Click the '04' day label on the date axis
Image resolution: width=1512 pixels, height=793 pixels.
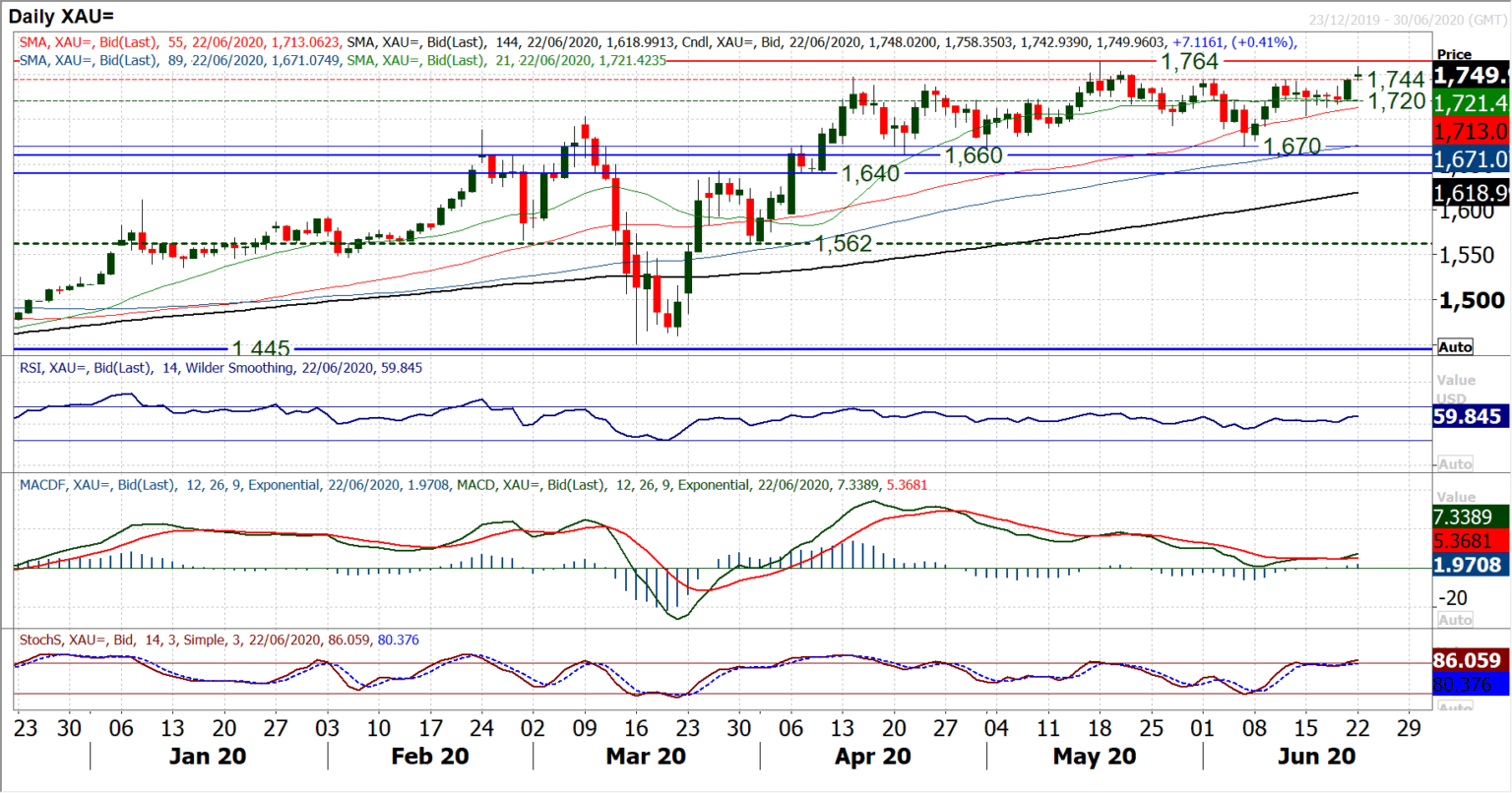point(997,728)
